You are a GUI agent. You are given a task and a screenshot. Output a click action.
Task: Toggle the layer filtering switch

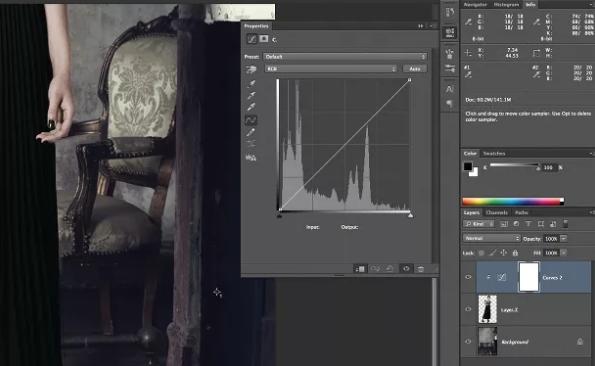(565, 223)
